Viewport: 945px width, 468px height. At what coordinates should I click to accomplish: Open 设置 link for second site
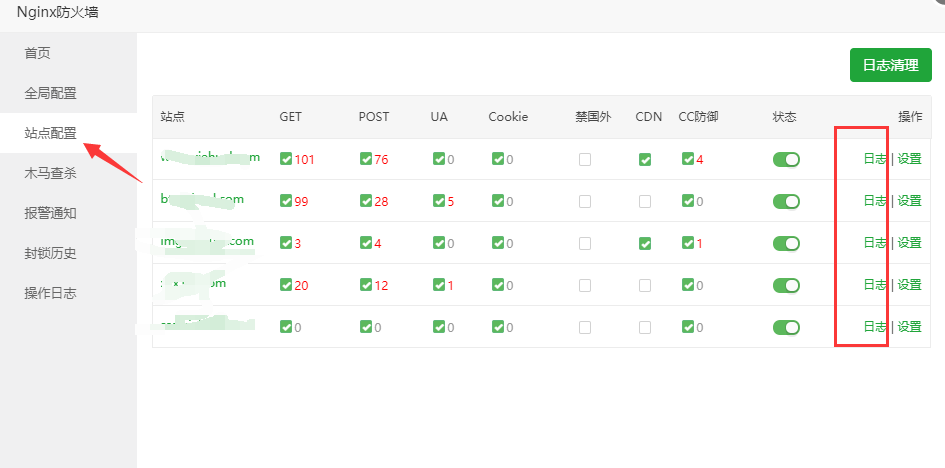coord(909,201)
